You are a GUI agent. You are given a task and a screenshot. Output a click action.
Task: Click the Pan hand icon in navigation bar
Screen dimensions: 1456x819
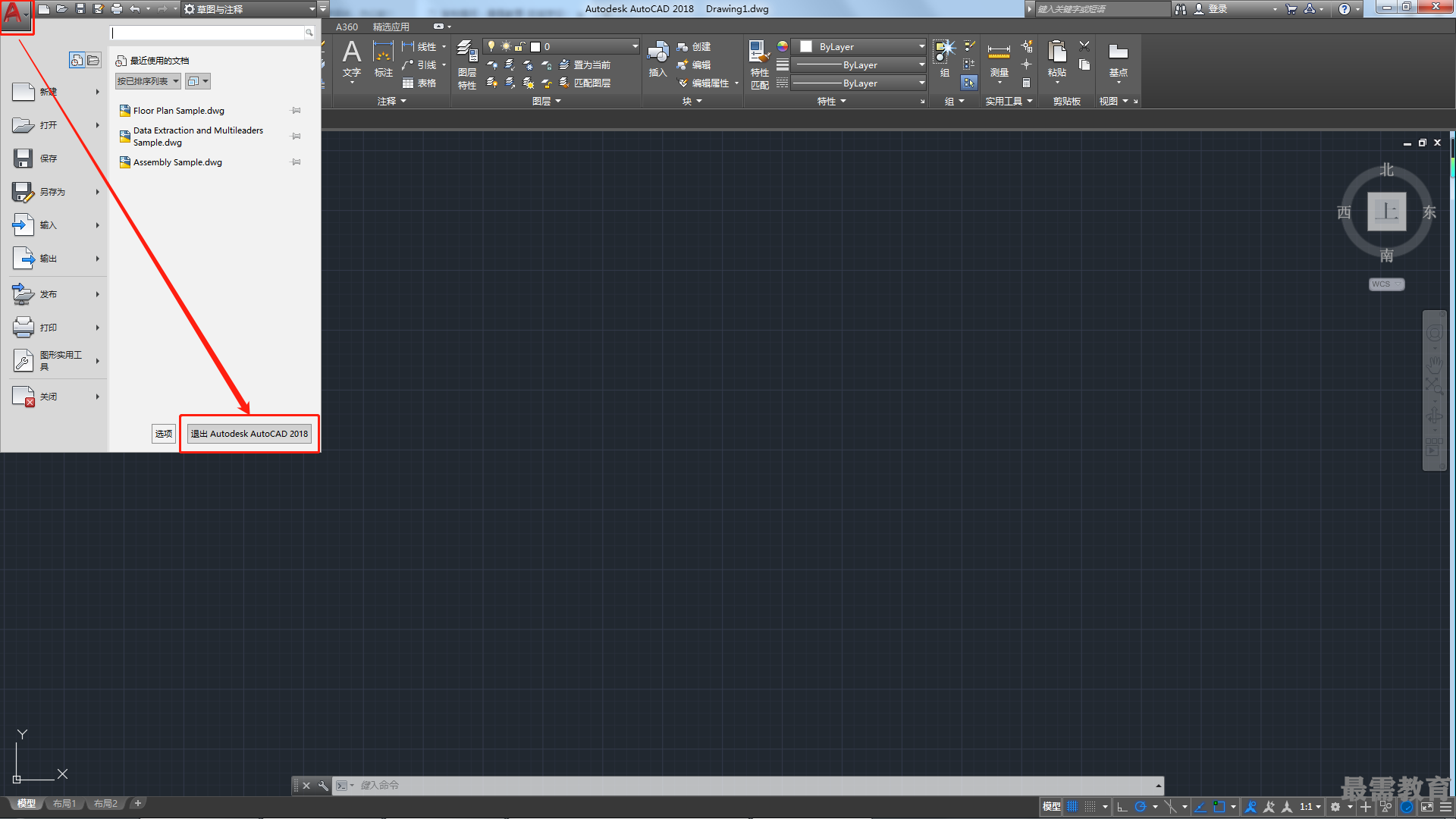coord(1434,363)
